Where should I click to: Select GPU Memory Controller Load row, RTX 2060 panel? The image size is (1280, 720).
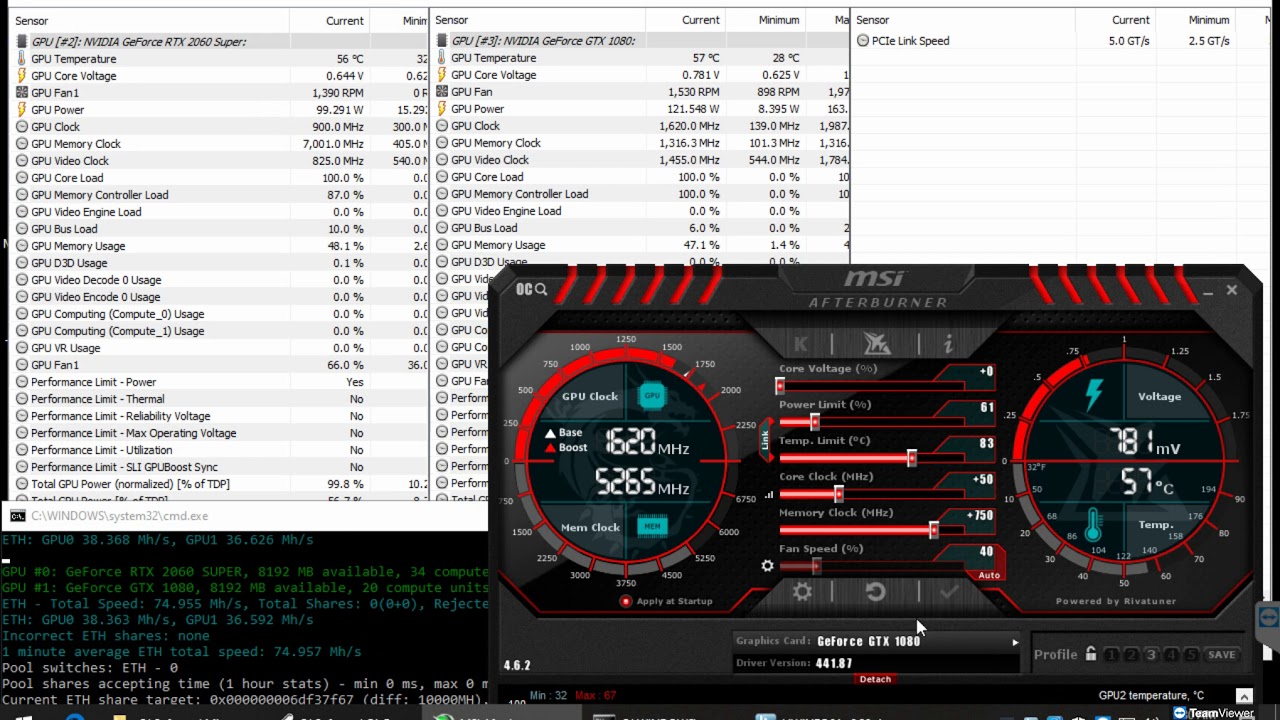click(x=219, y=195)
